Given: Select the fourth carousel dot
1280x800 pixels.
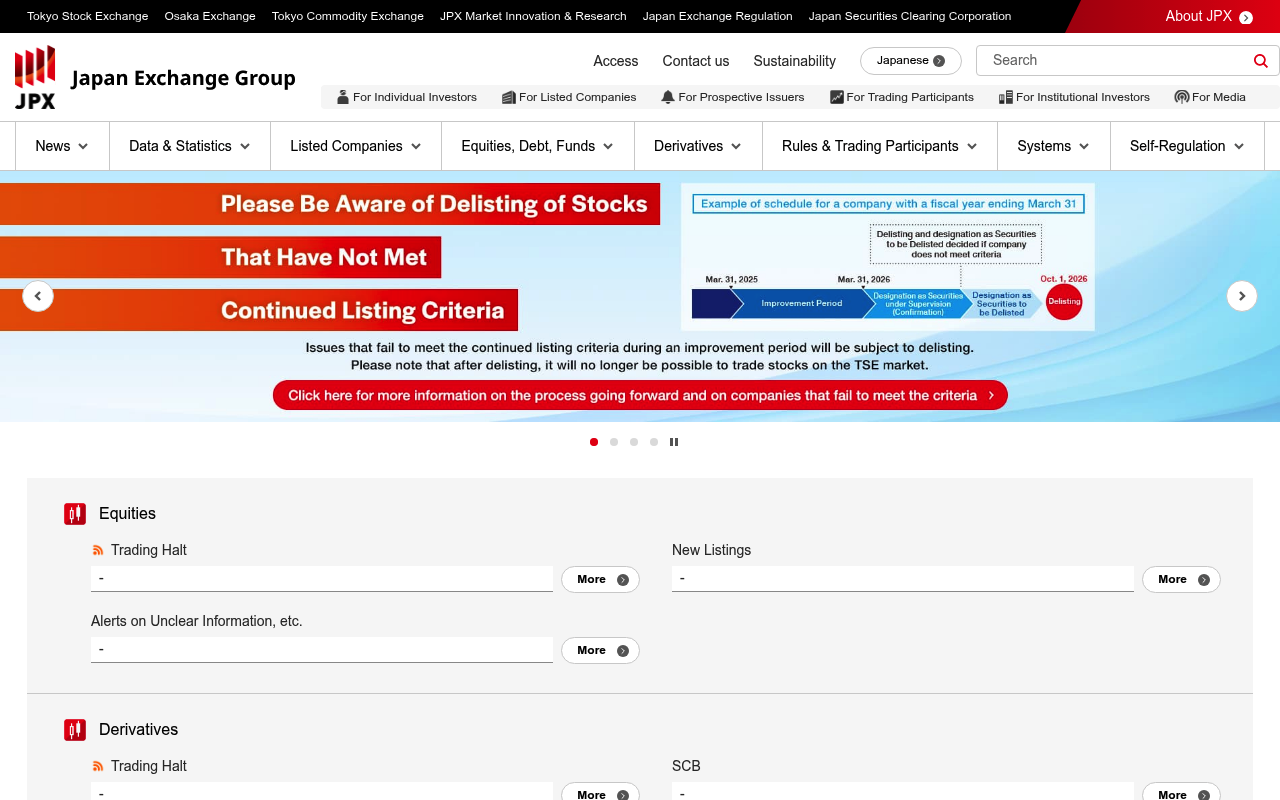Looking at the screenshot, I should tap(654, 442).
